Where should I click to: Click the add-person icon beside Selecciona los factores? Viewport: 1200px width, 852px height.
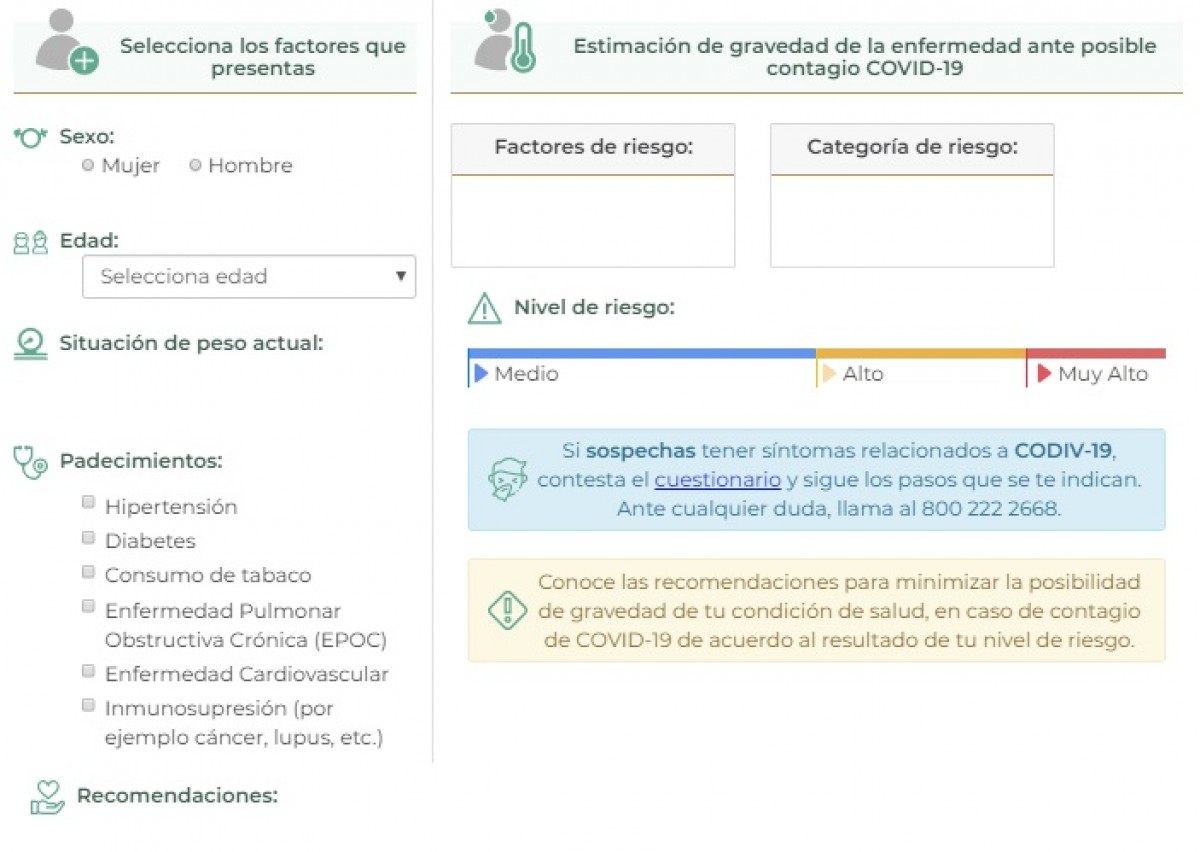tap(67, 41)
